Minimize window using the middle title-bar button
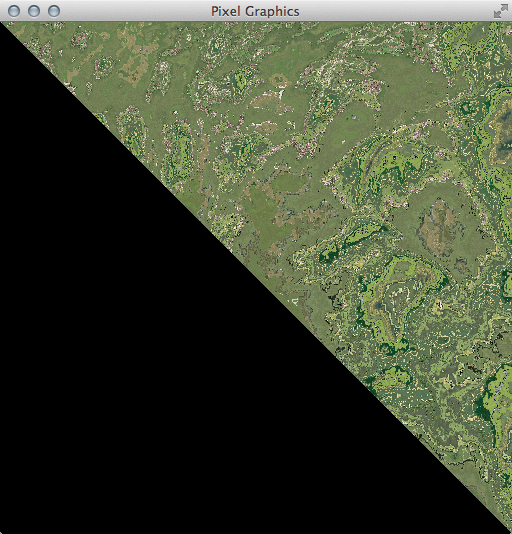The image size is (512, 534). tap(34, 11)
